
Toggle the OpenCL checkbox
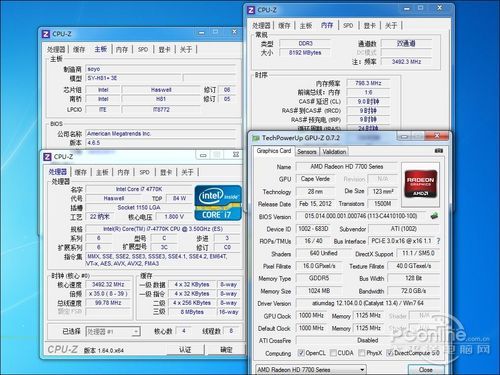[x=301, y=353]
